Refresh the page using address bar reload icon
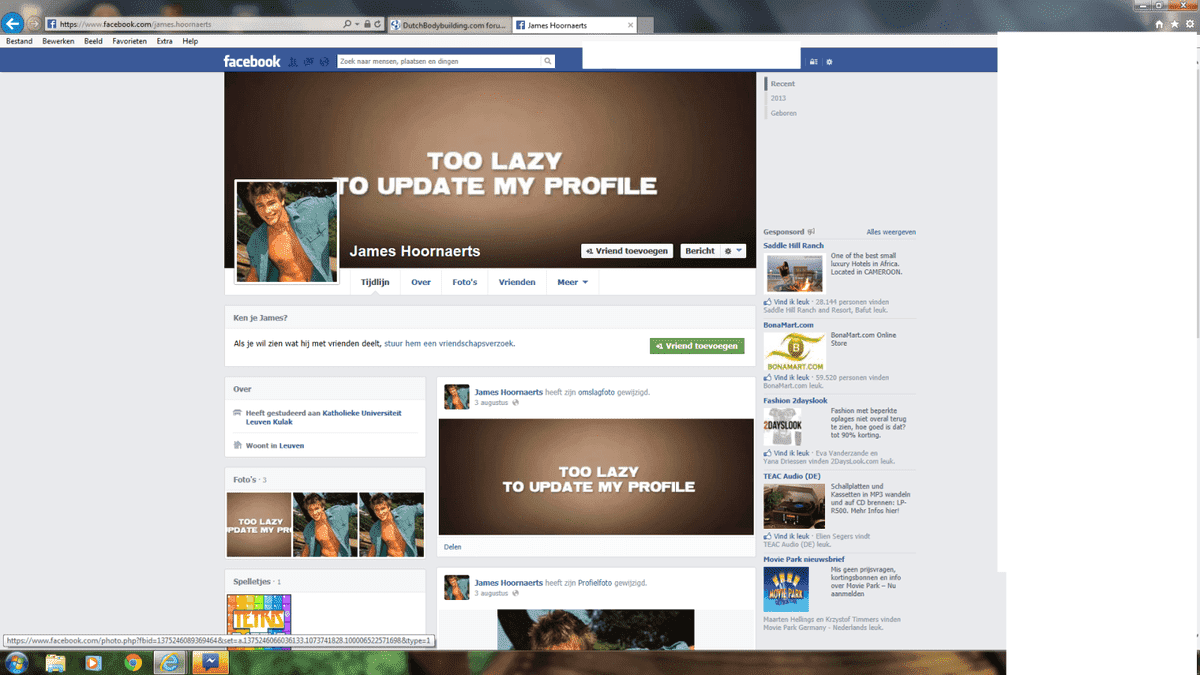Screen dimensions: 1200x675 tap(378, 24)
